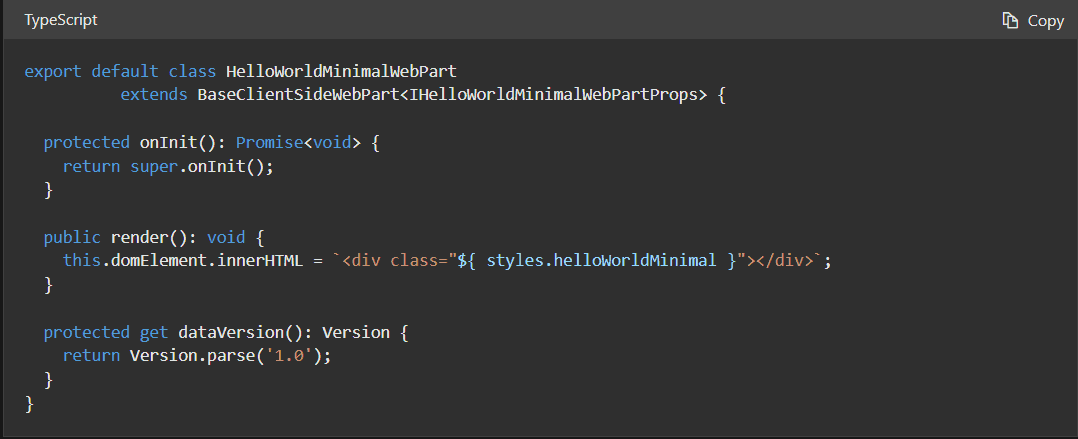The height and width of the screenshot is (439, 1078).
Task: Click super in return super.onInit()
Action: pos(154,166)
